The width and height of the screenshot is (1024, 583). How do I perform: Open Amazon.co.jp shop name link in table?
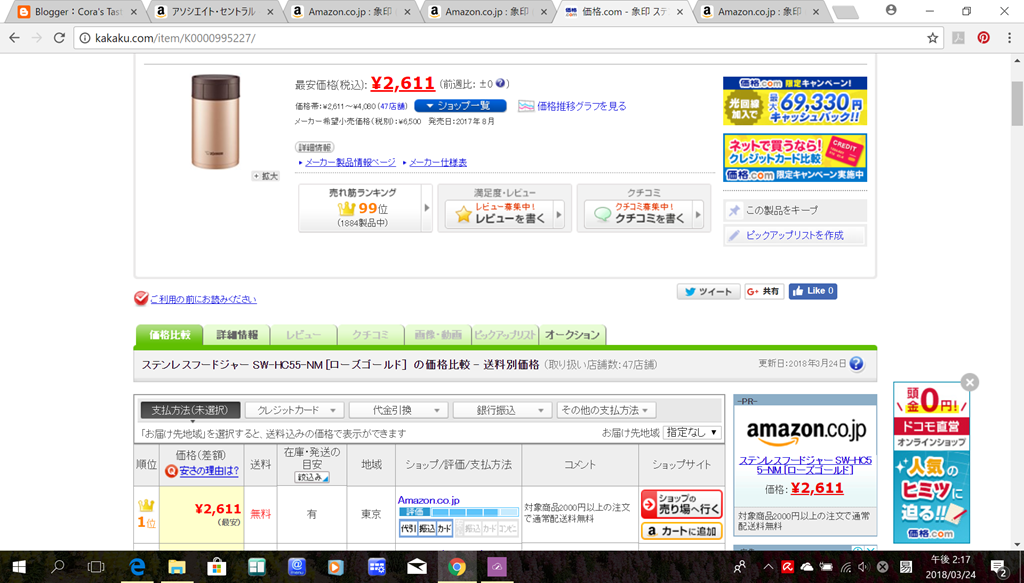(x=428, y=500)
